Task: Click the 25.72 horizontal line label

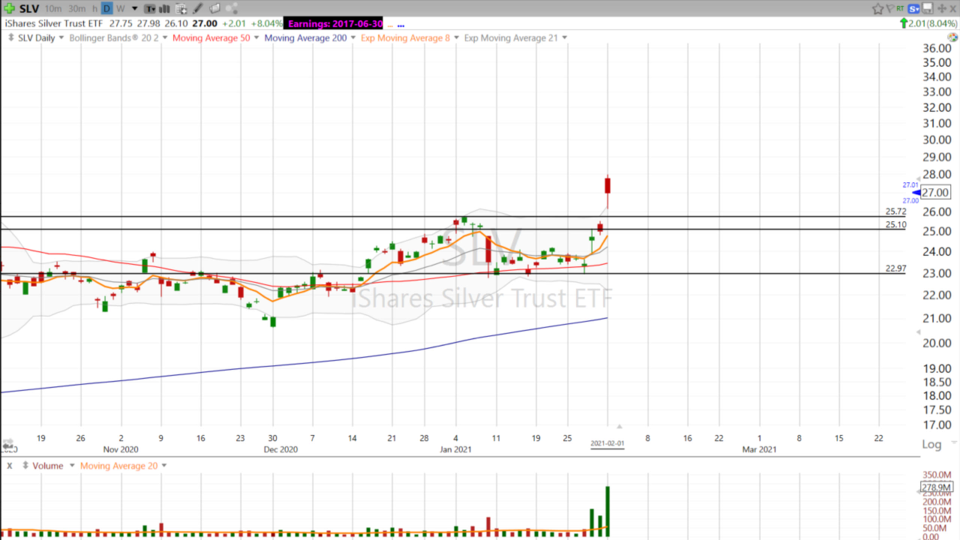Action: 896,211
